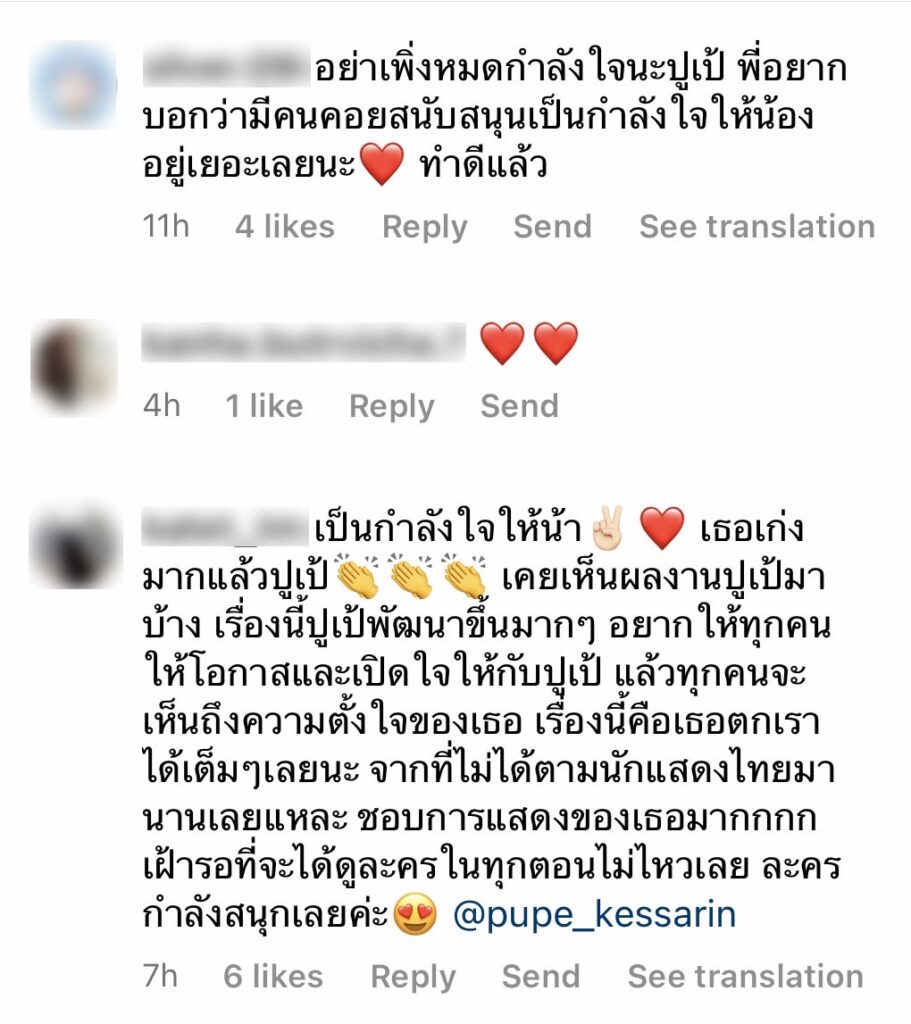Open third commenter's blurred username

225,529
